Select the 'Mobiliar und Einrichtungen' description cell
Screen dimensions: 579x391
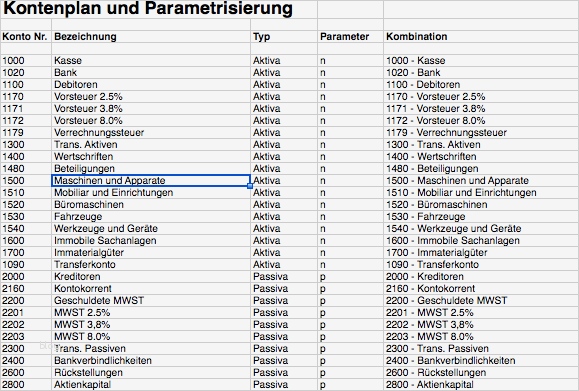click(x=151, y=192)
